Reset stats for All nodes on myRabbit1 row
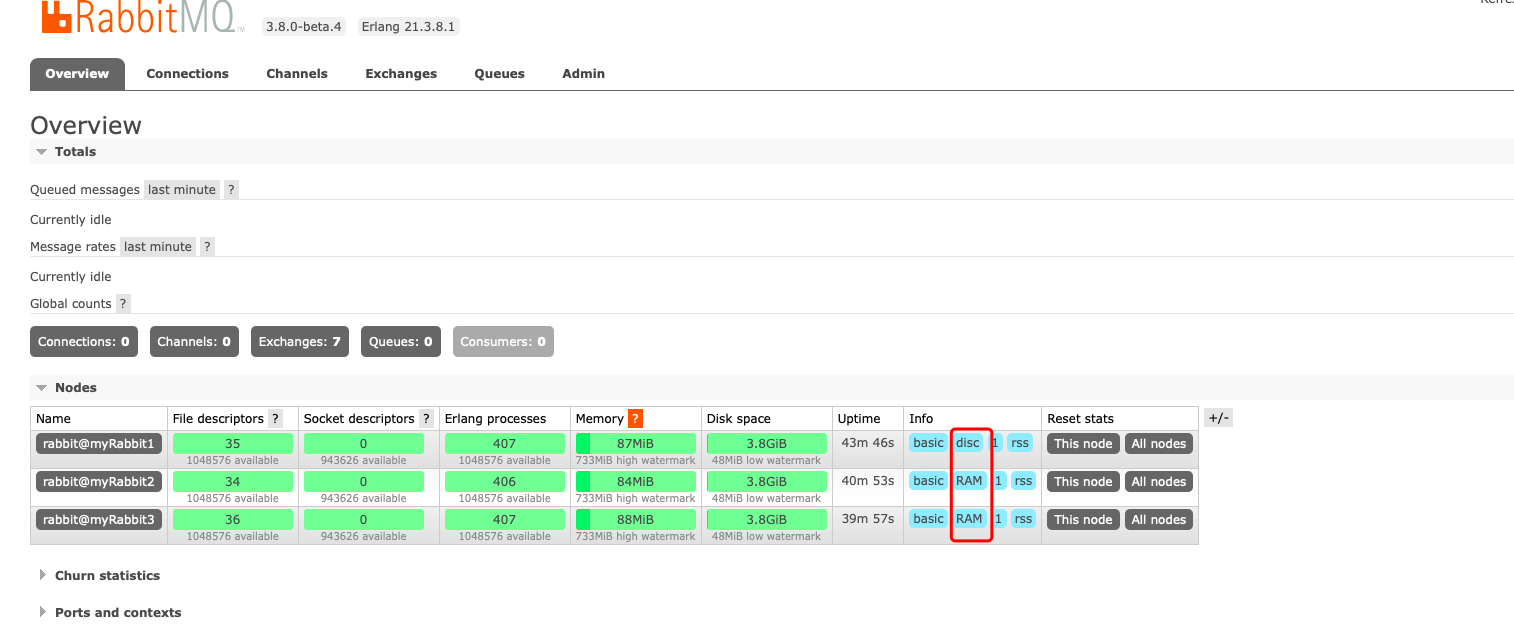1514x642 pixels. (1159, 443)
